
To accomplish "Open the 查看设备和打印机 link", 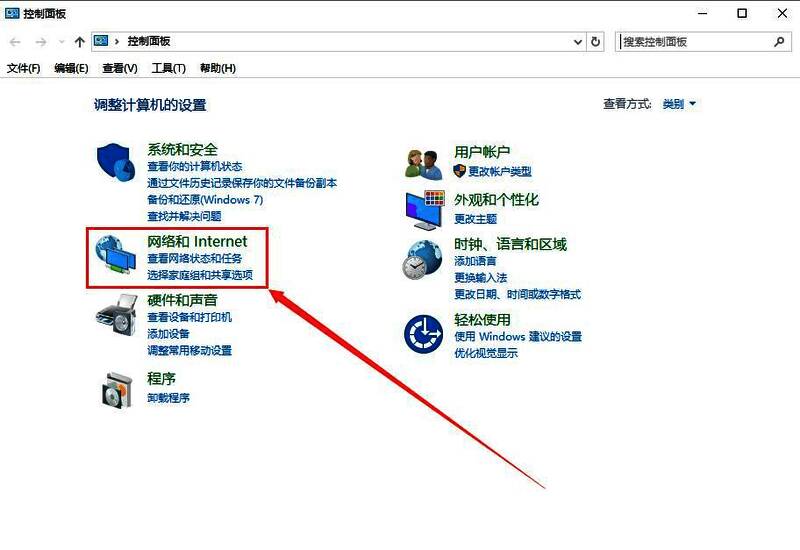I will 189,317.
